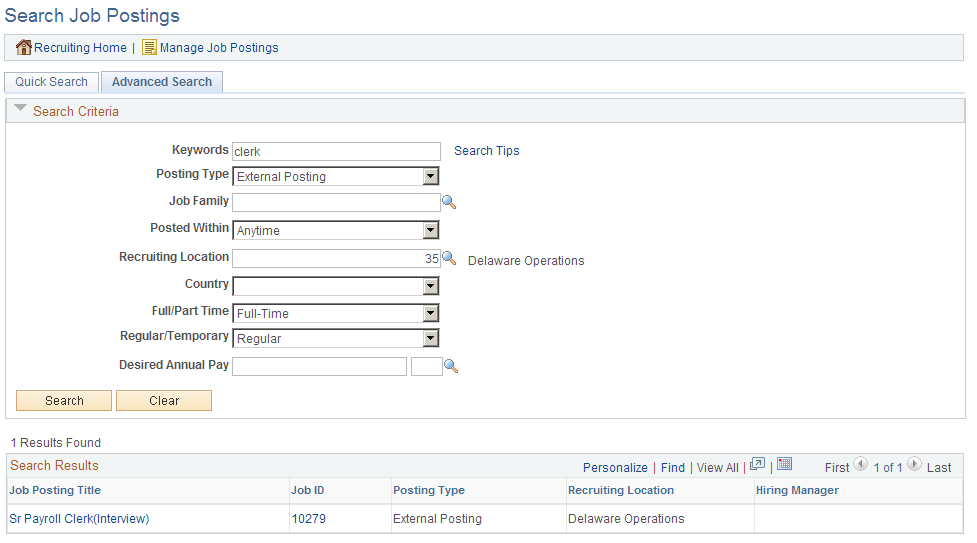Viewport: 977px width, 543px height.
Task: Click the Search button
Action: (64, 400)
